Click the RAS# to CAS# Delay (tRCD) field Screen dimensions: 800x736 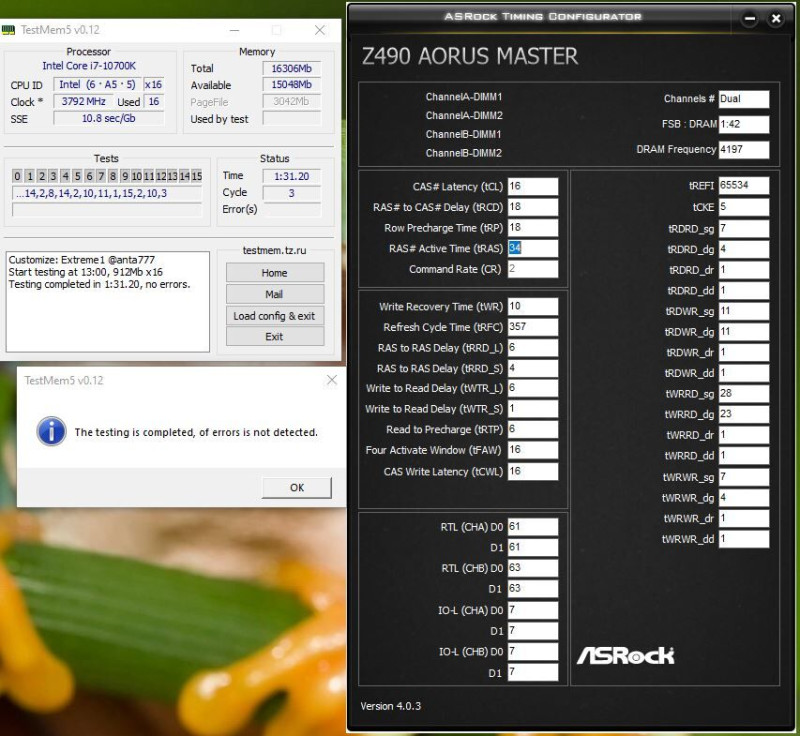tap(533, 207)
